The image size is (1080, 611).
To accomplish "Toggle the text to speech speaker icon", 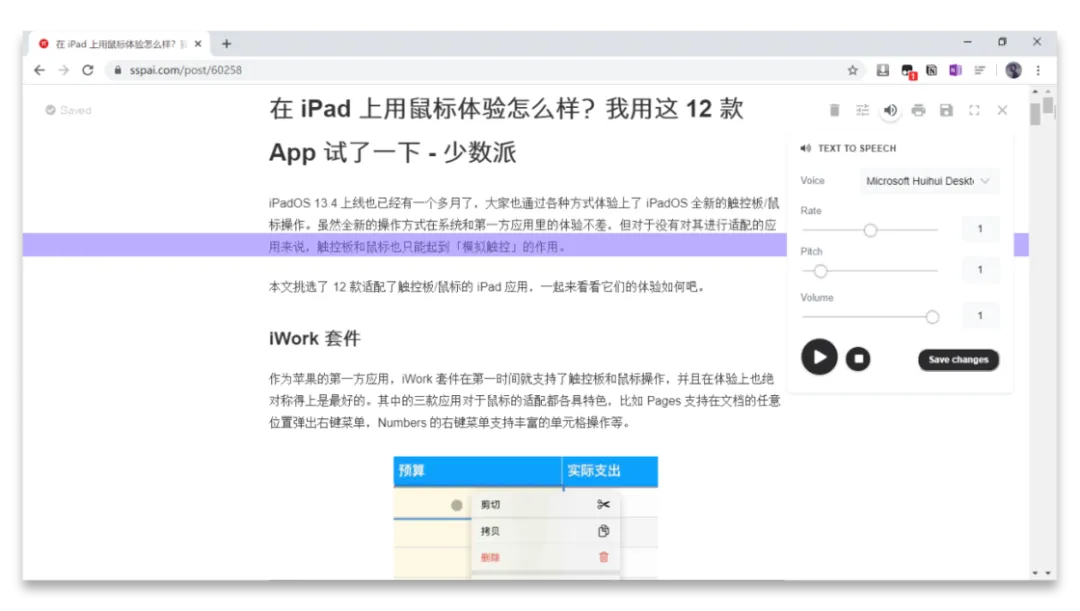I will tap(891, 110).
